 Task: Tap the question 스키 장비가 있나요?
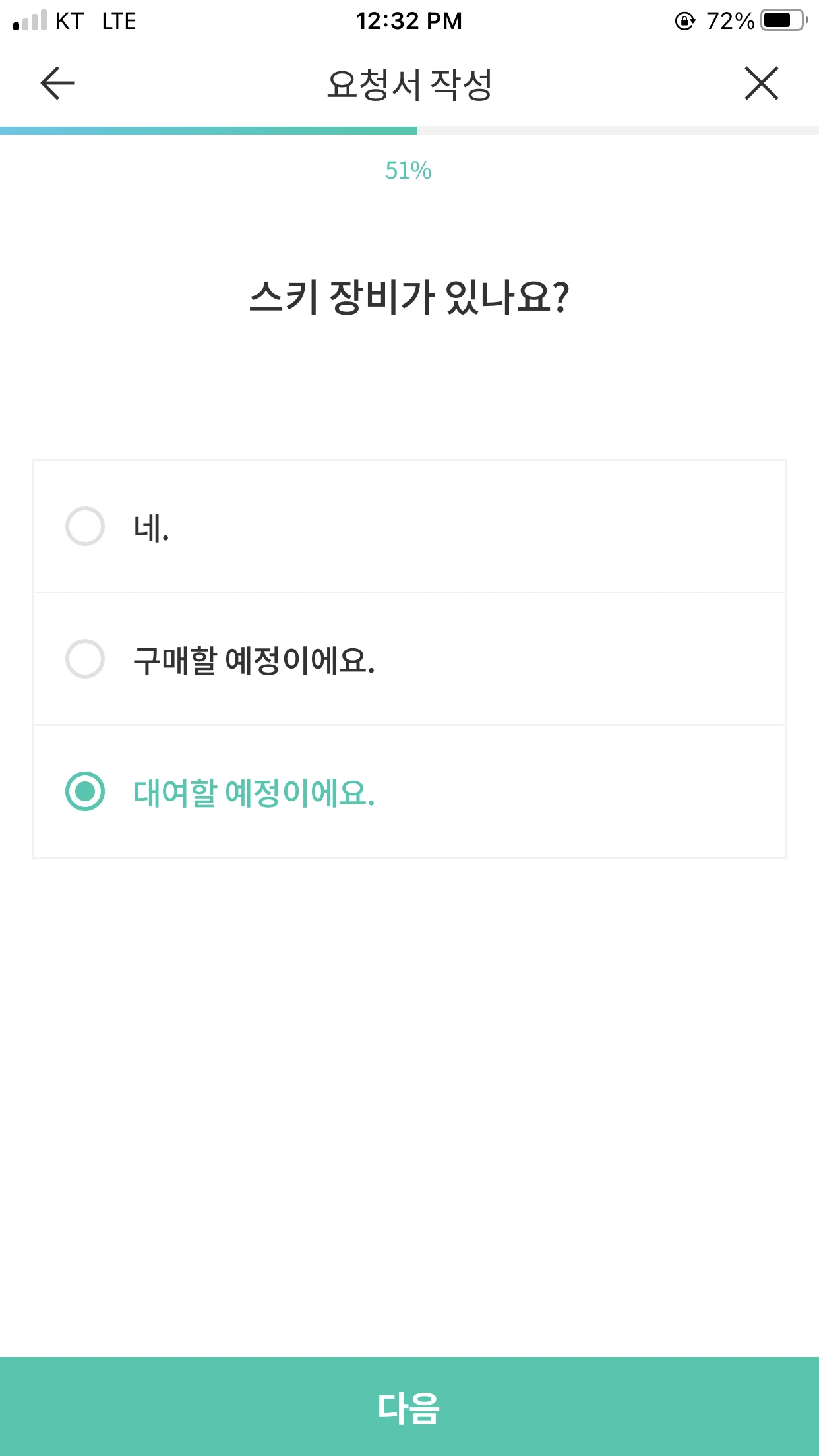point(409,297)
